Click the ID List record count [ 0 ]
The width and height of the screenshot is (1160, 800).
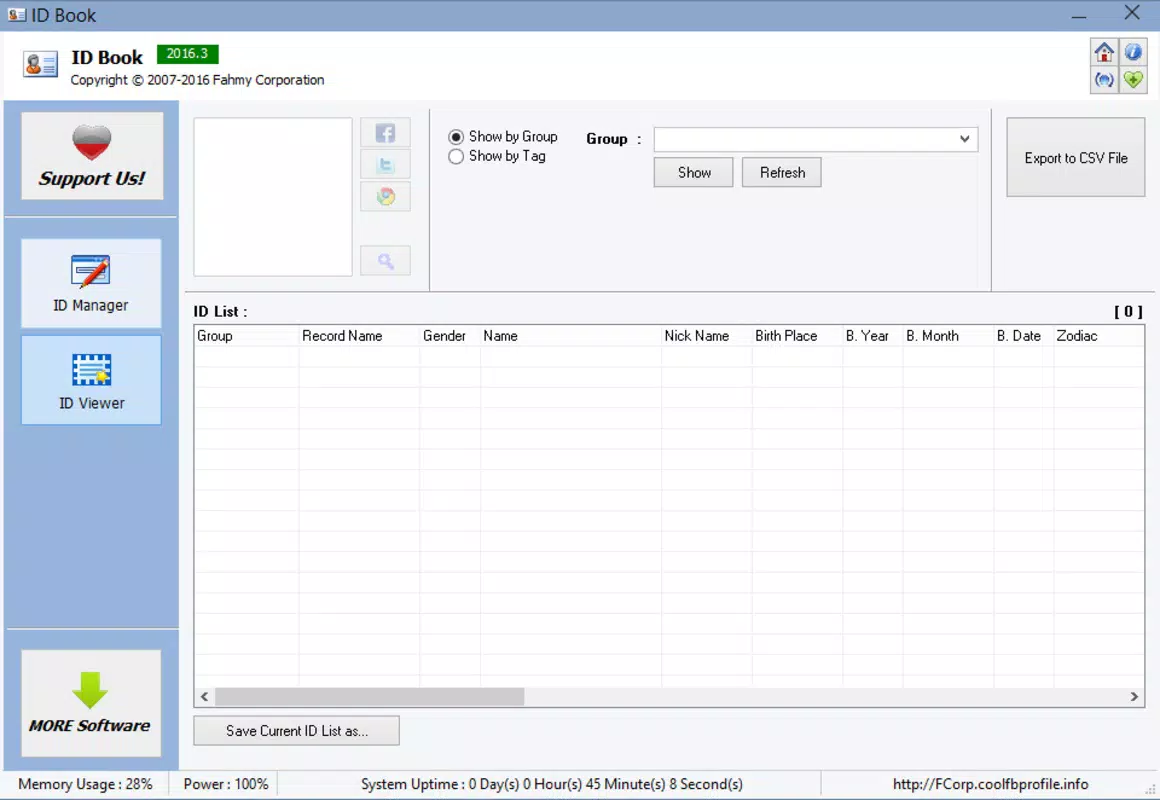[x=1128, y=312]
